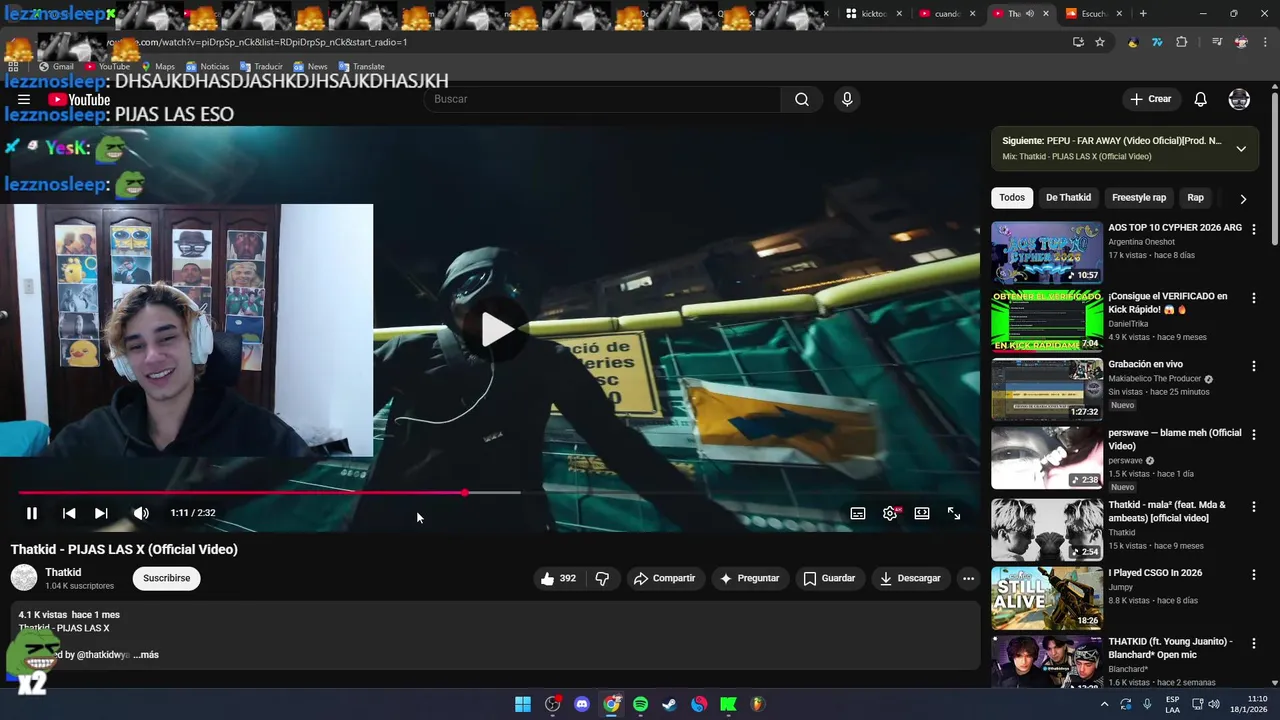
Task: Click the Descargar download button
Action: pyautogui.click(x=910, y=578)
